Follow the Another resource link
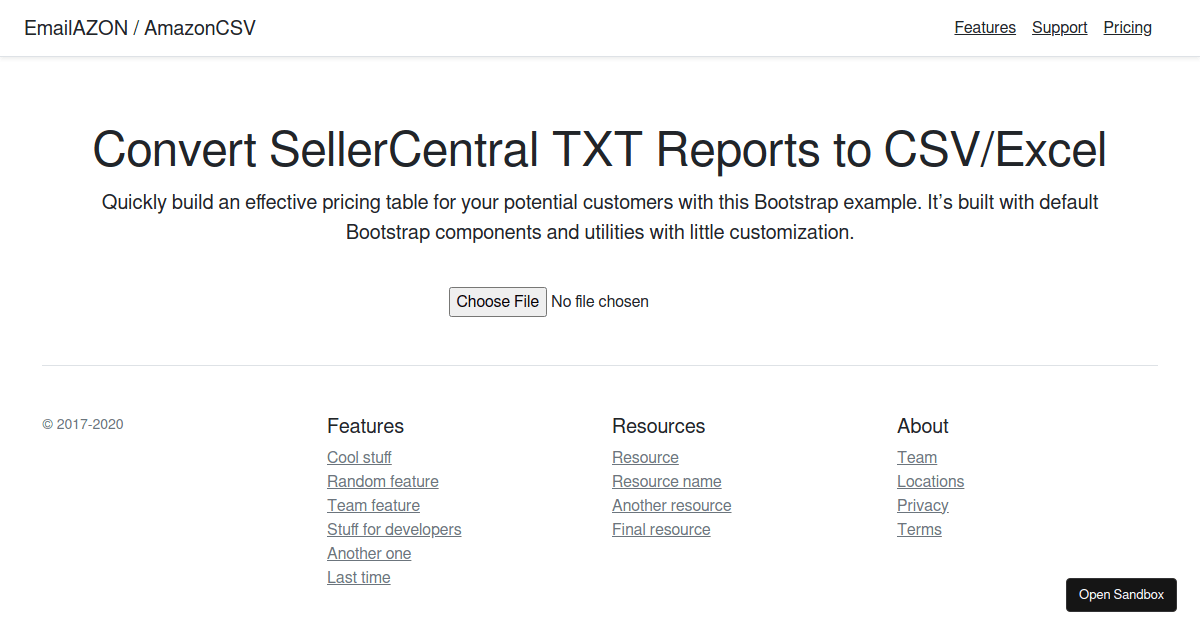 point(672,505)
